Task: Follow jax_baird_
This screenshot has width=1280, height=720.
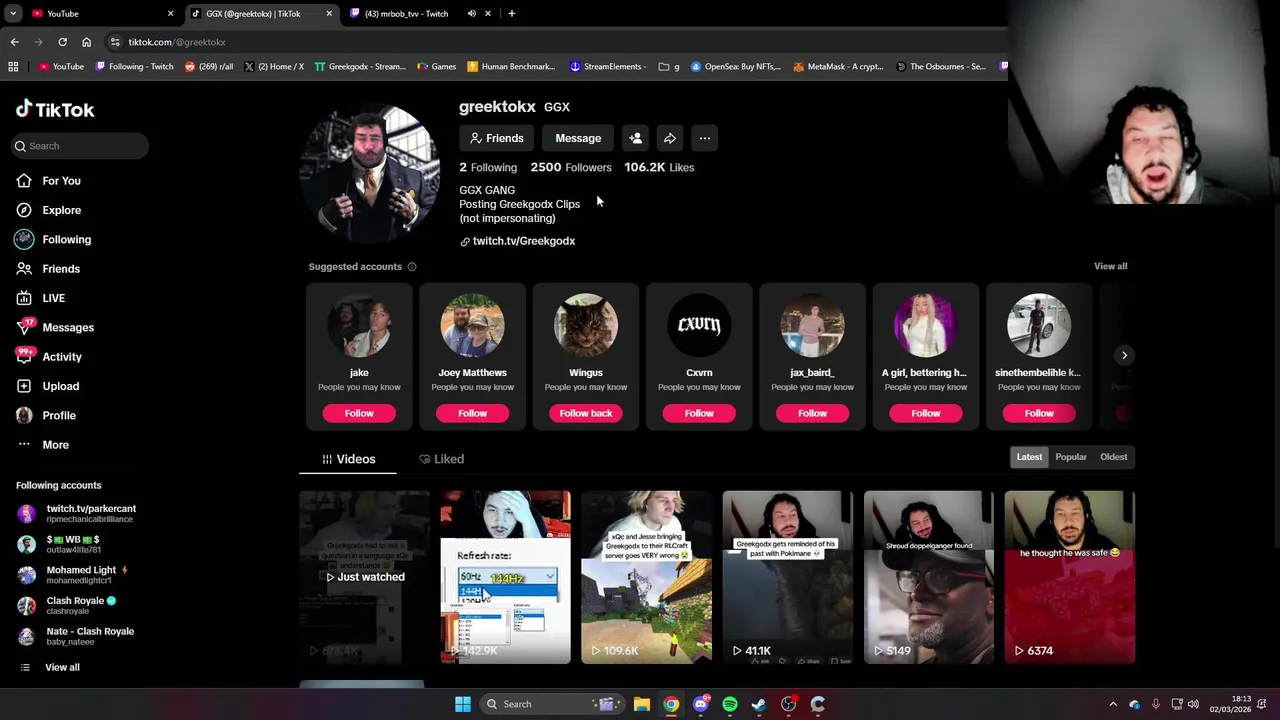Action: [x=812, y=413]
